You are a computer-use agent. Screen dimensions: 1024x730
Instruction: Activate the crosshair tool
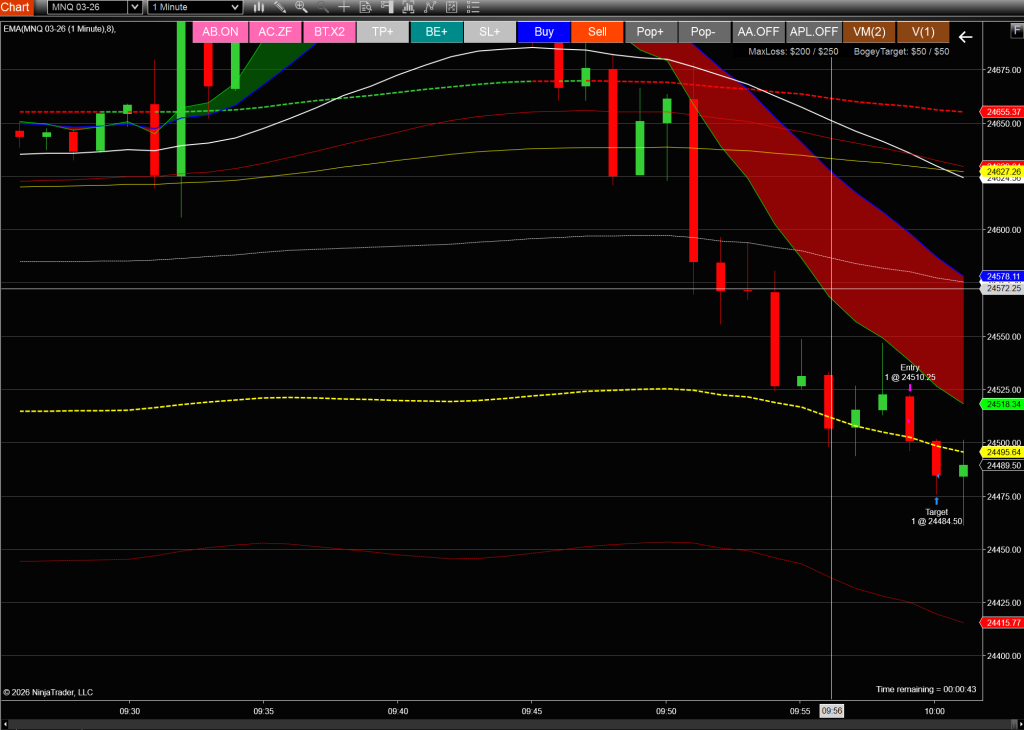point(344,7)
